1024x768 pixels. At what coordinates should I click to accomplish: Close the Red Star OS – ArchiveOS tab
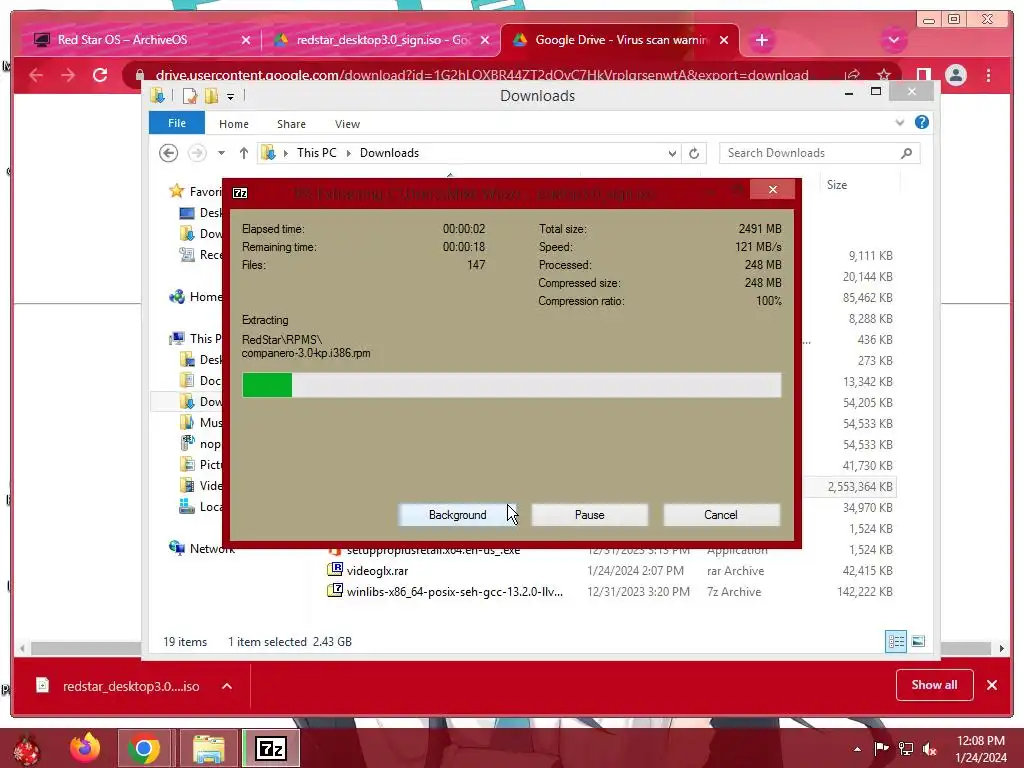click(246, 40)
